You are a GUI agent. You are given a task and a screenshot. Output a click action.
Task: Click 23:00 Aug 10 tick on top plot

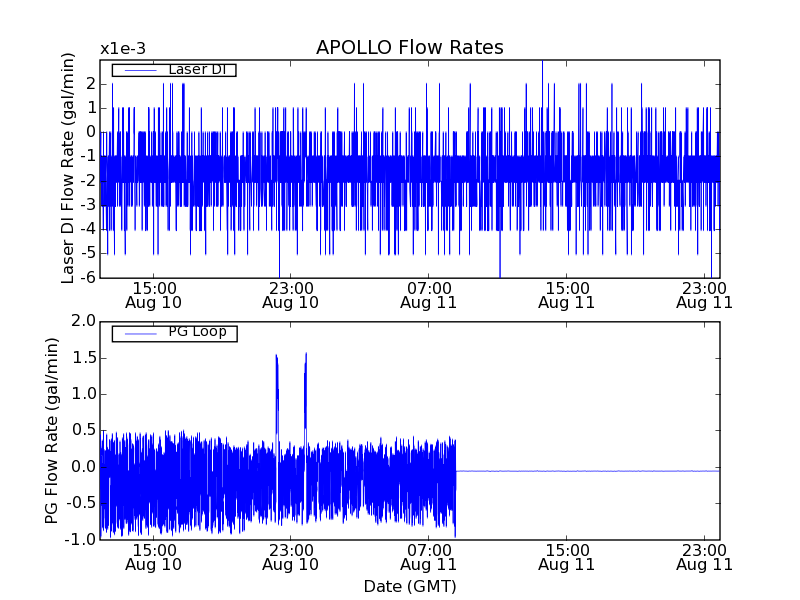290,294
